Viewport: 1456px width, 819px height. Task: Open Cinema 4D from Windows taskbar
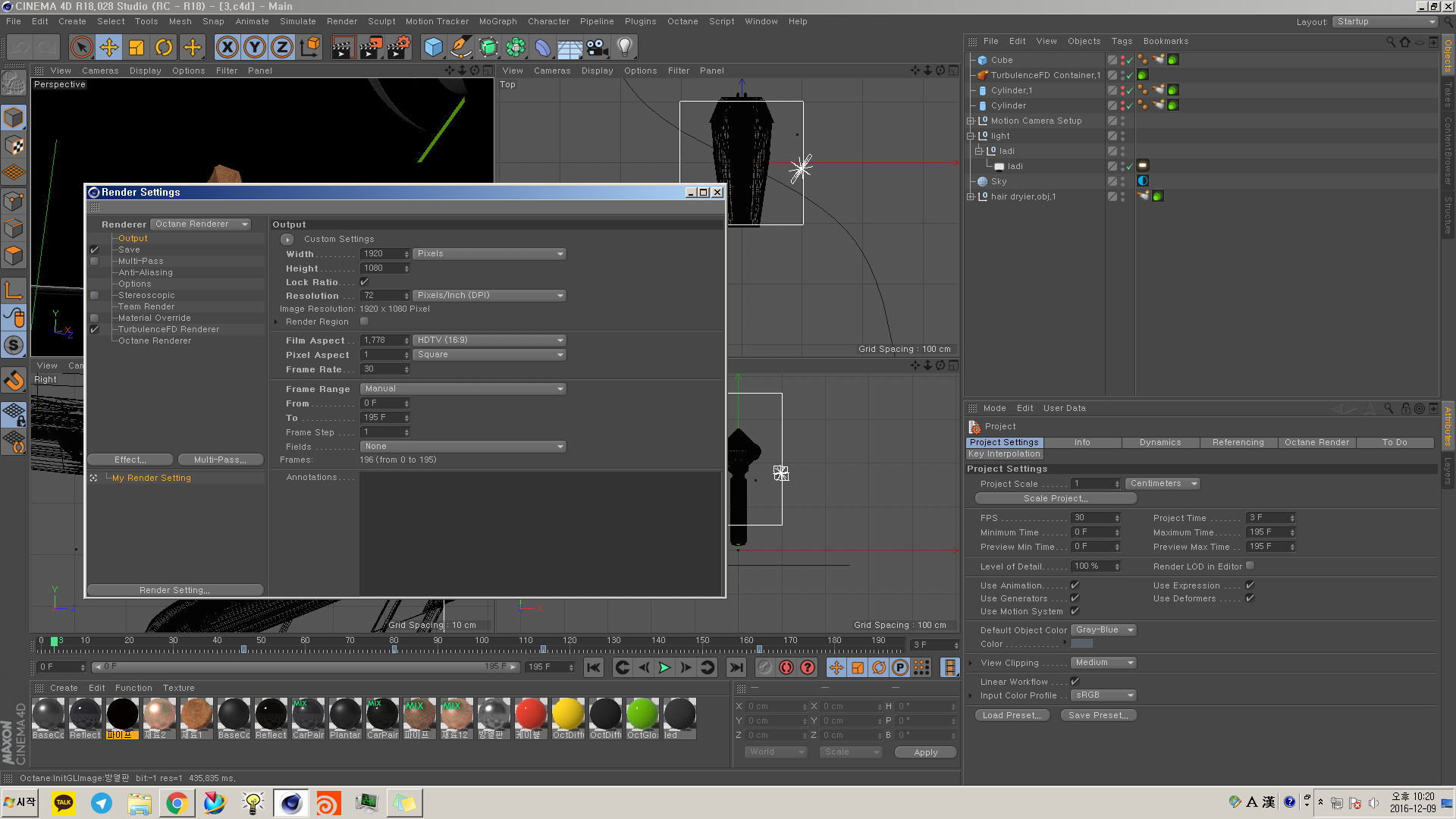290,803
